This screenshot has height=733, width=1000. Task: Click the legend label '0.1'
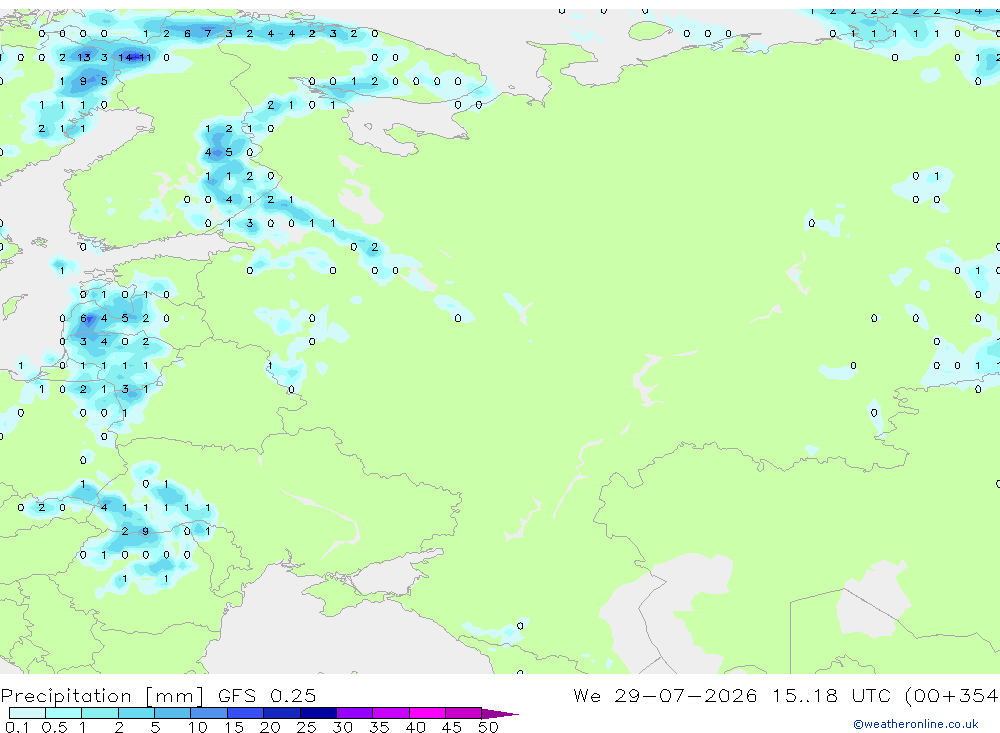(x=17, y=727)
